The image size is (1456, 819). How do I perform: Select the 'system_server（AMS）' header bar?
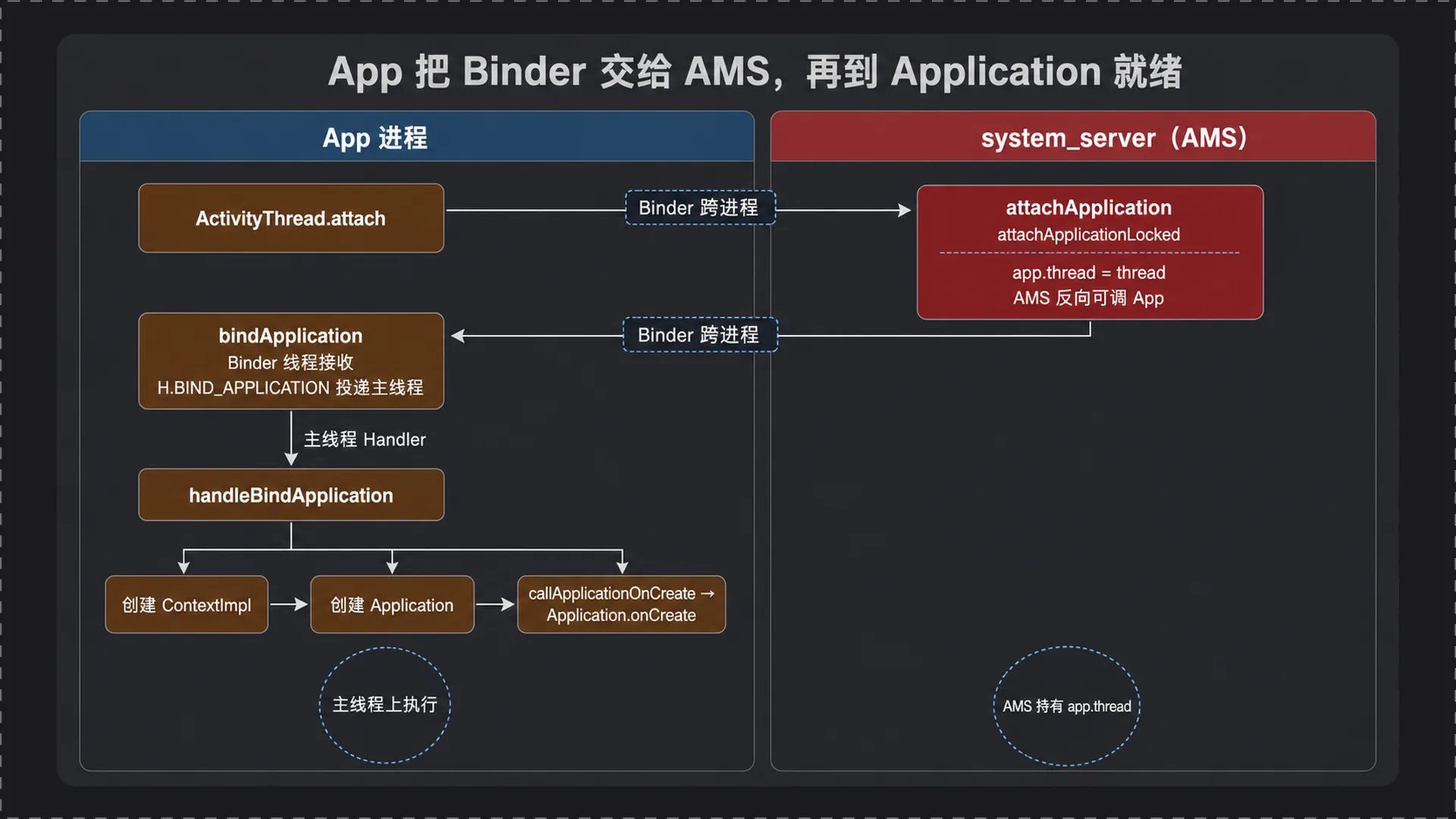pyautogui.click(x=1073, y=136)
